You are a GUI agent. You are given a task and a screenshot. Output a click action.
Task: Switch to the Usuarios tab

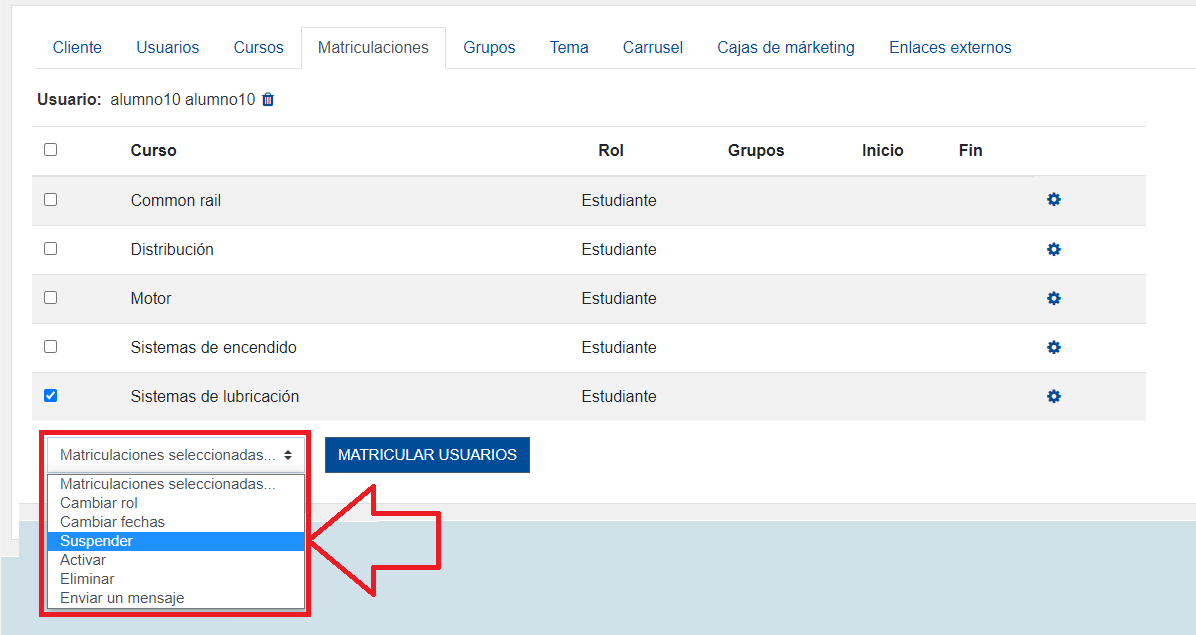[x=168, y=48]
